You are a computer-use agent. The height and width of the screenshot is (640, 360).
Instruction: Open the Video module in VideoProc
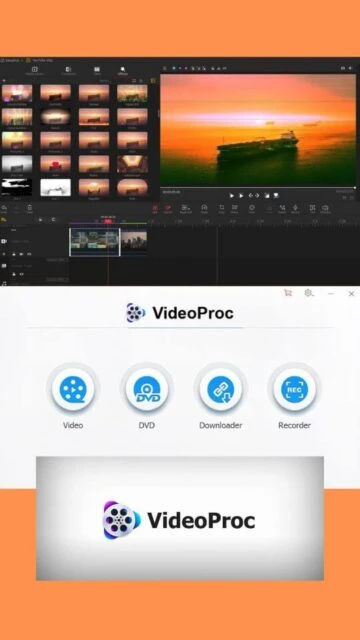point(73,389)
